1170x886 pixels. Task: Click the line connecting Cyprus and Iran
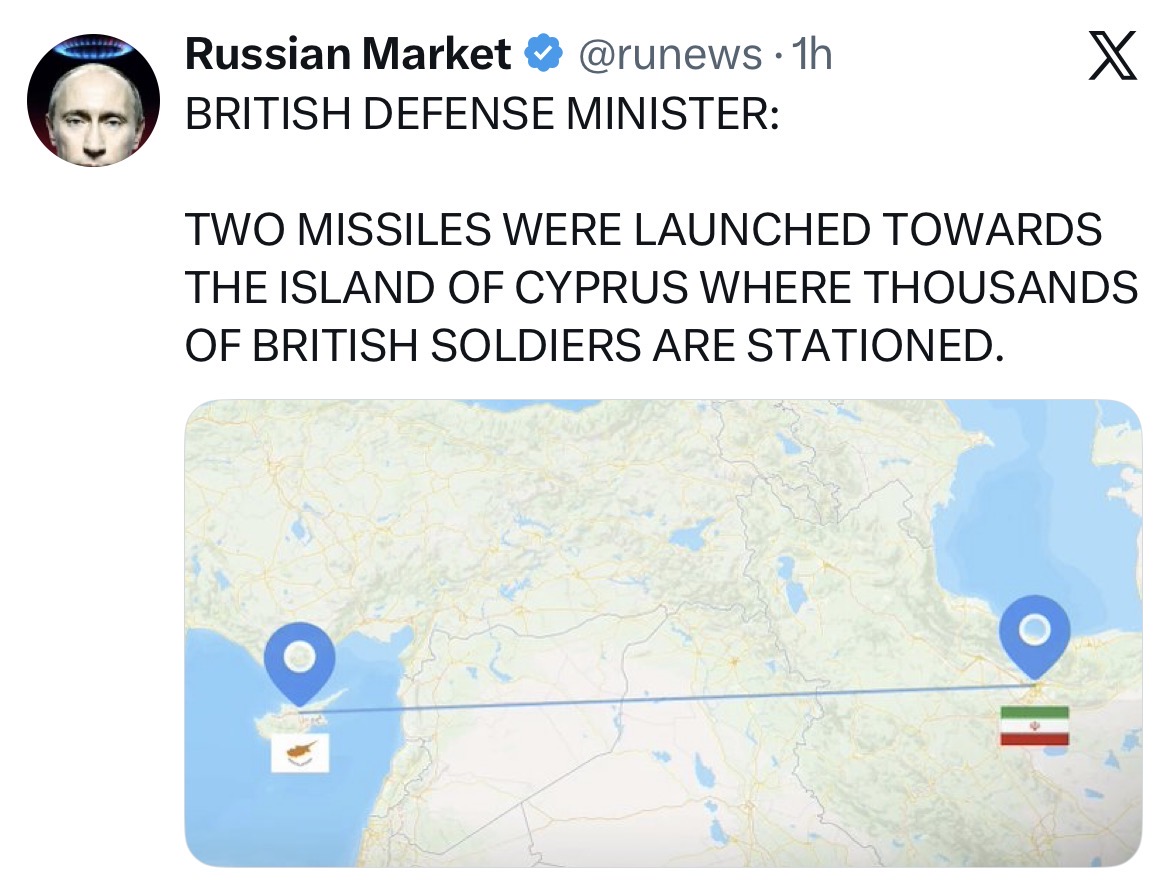pyautogui.click(x=660, y=700)
